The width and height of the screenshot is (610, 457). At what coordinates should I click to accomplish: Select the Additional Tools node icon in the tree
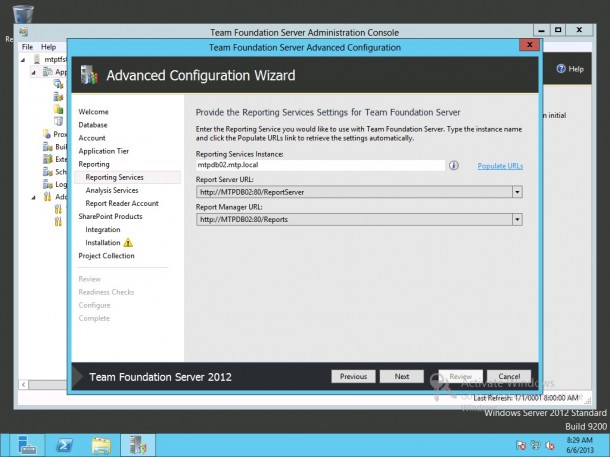point(47,196)
